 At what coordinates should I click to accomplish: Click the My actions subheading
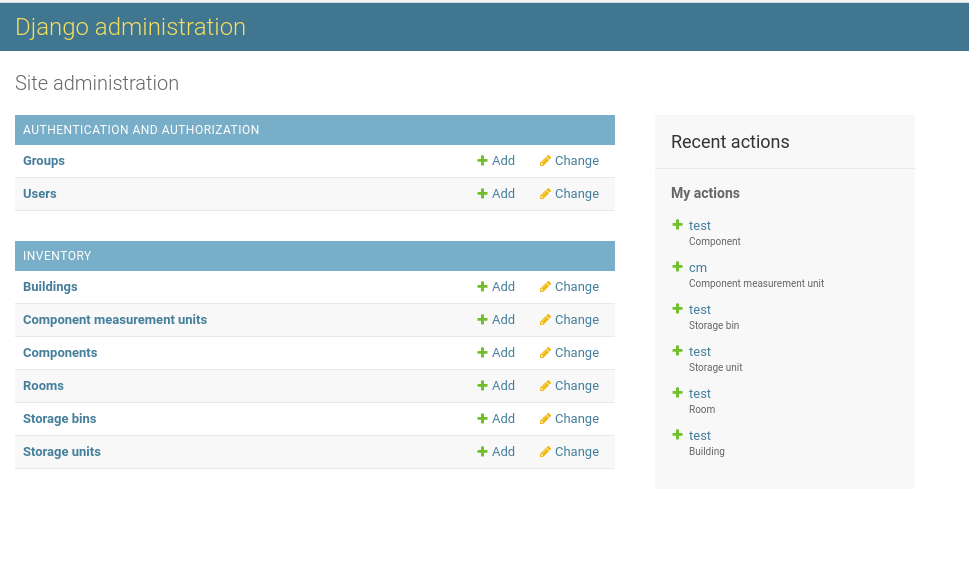pyautogui.click(x=705, y=194)
